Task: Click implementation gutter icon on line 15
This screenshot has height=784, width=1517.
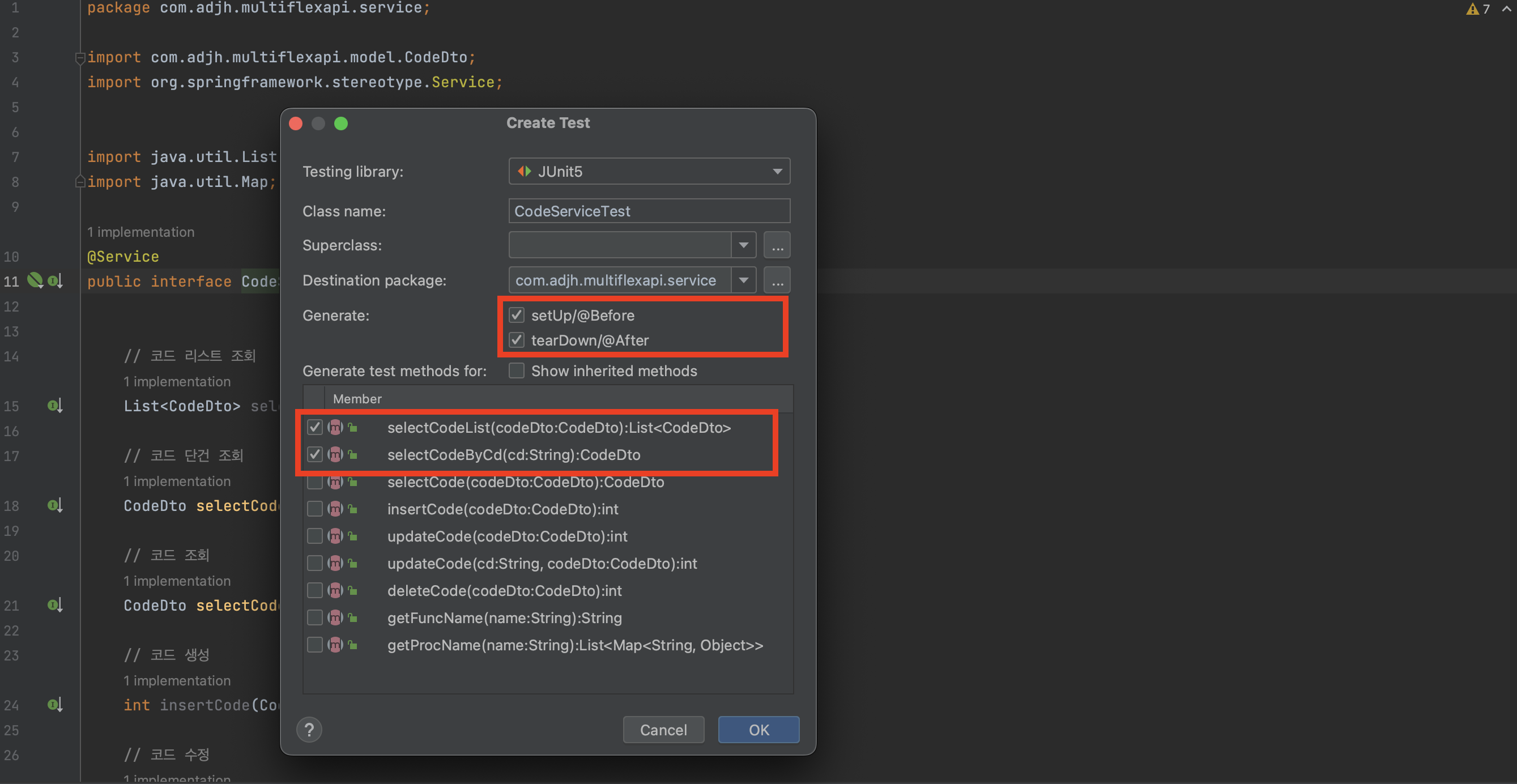Action: click(x=55, y=406)
